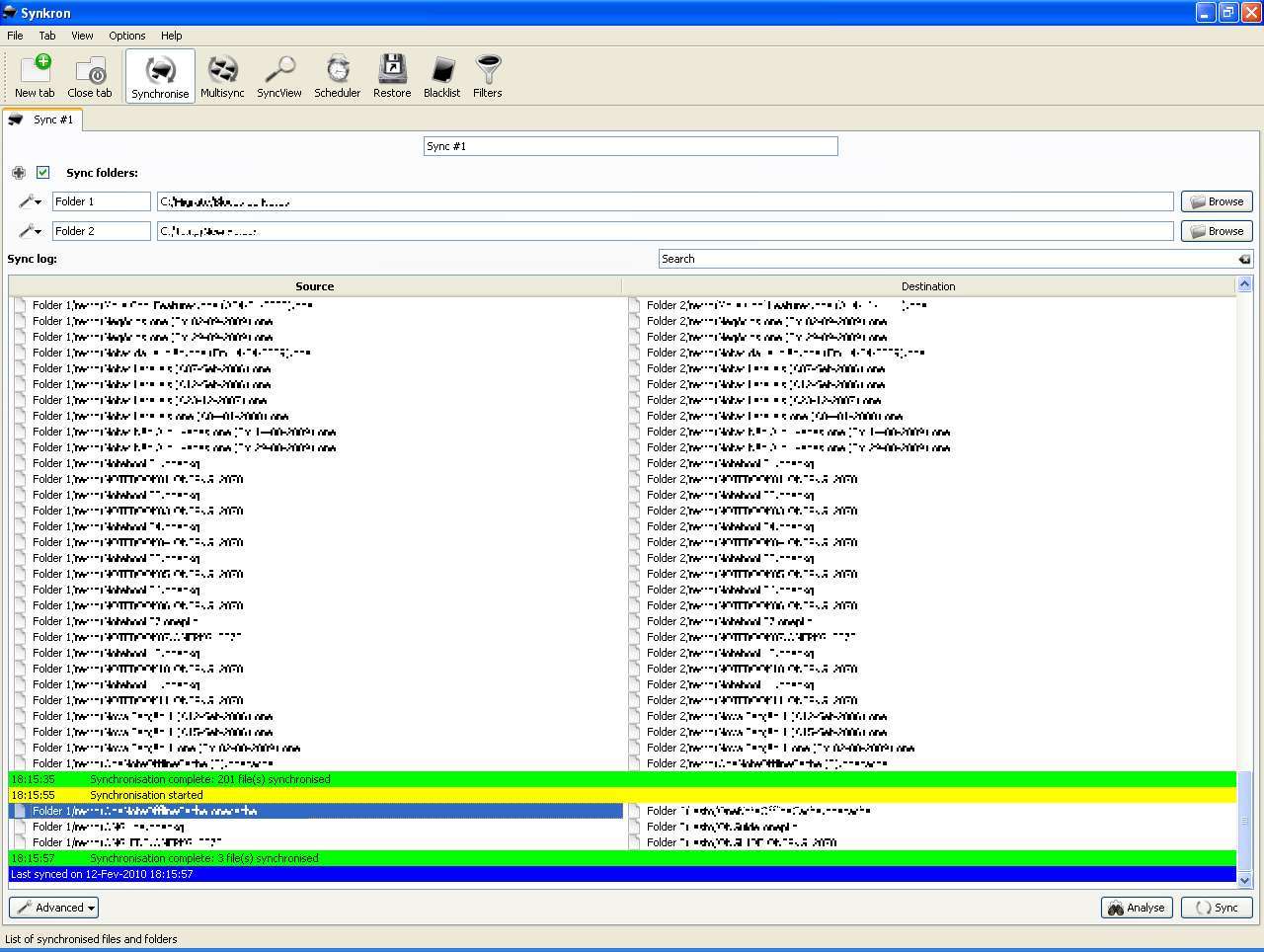Open the Options menu
Viewport: 1264px width, 952px height.
click(127, 36)
